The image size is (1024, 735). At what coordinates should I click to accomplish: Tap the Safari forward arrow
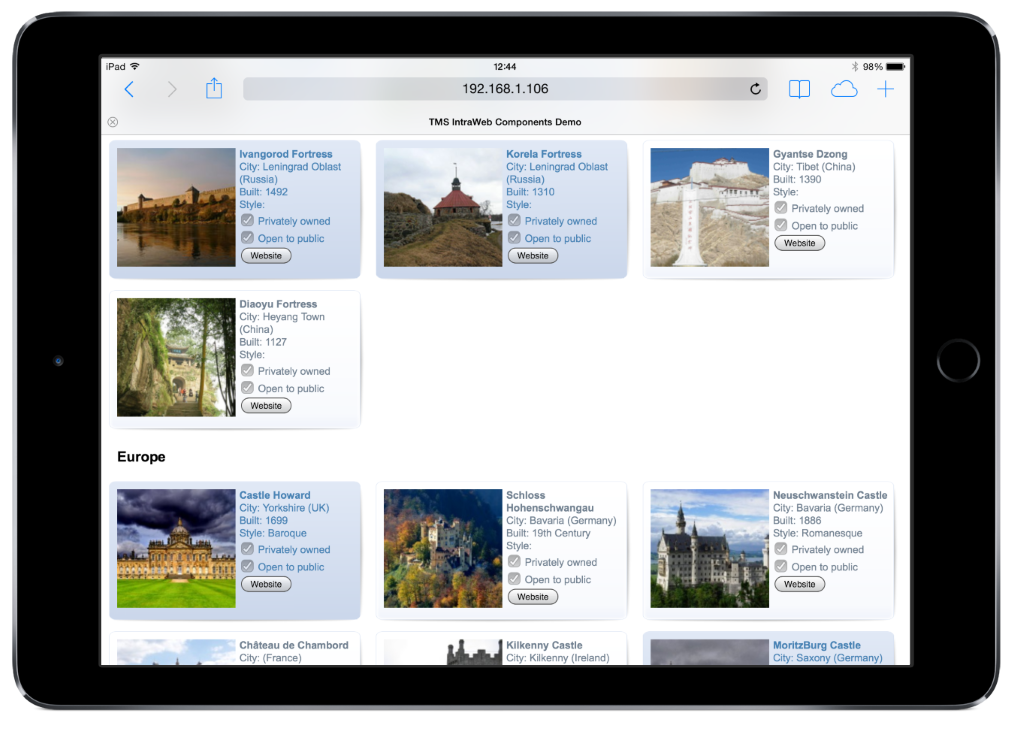click(x=172, y=90)
